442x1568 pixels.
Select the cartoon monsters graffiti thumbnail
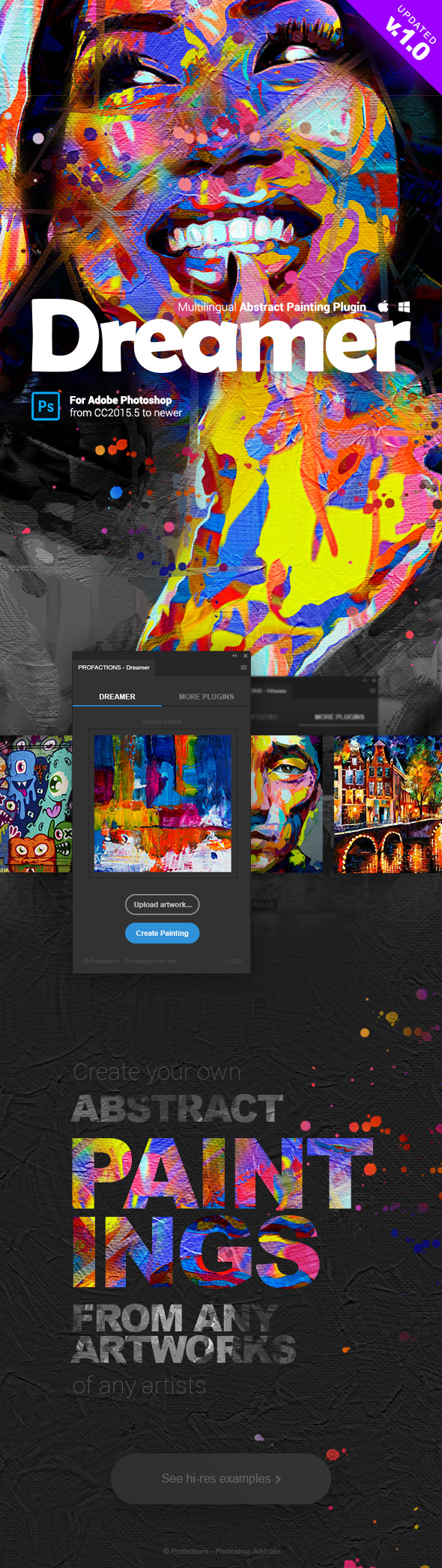[36, 803]
